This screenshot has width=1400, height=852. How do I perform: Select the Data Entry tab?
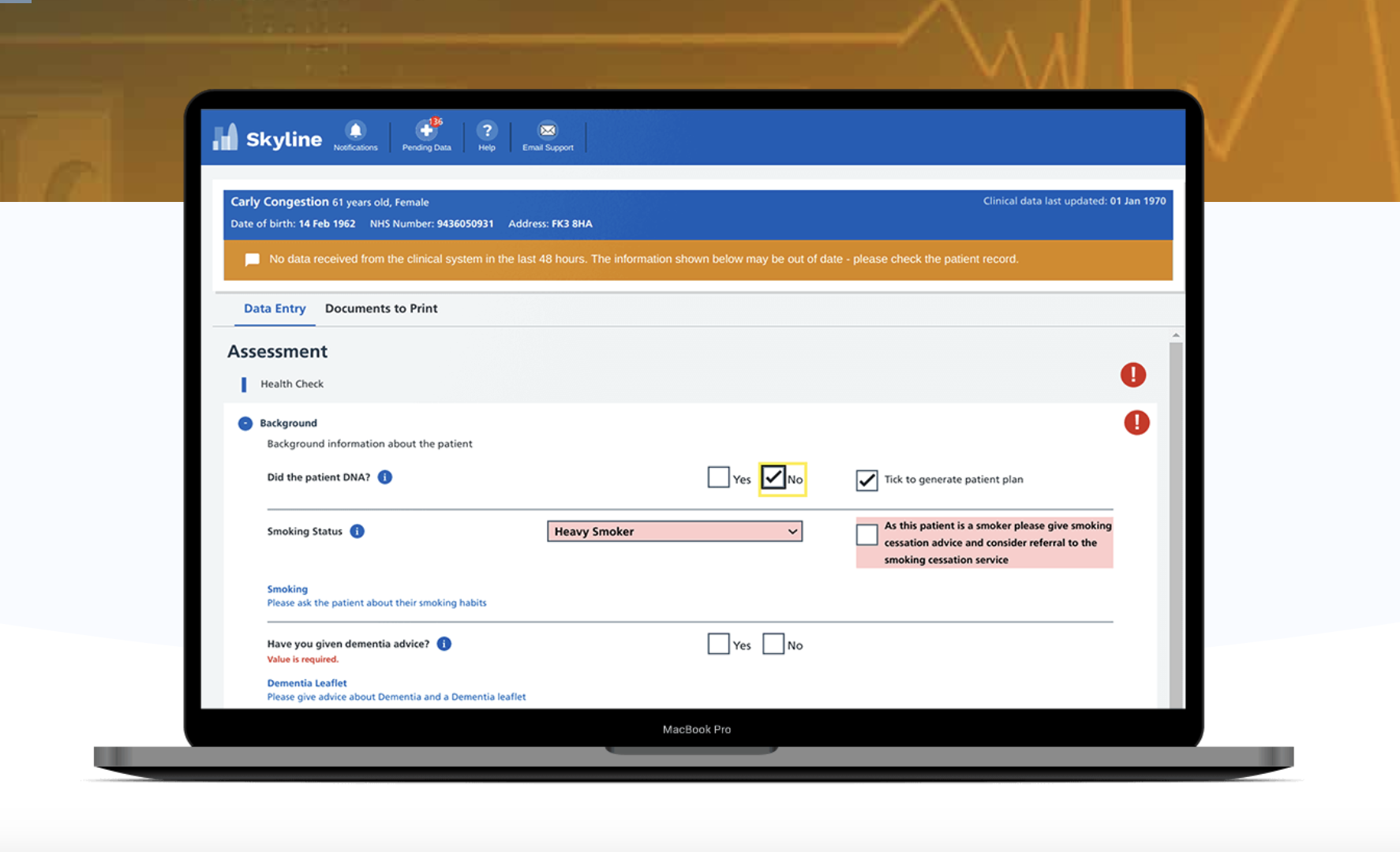tap(275, 308)
